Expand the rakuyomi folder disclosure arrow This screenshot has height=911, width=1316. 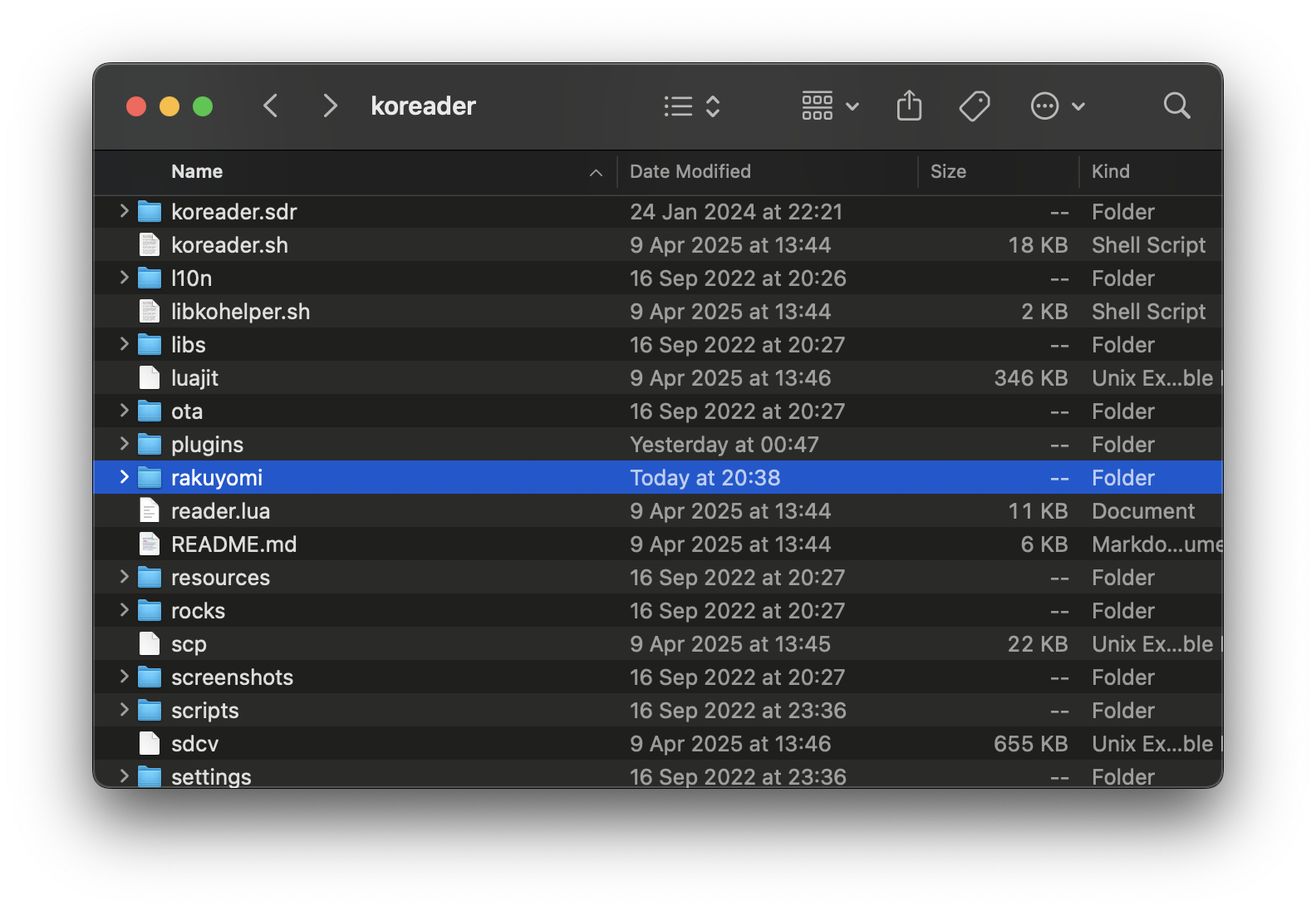(x=125, y=477)
